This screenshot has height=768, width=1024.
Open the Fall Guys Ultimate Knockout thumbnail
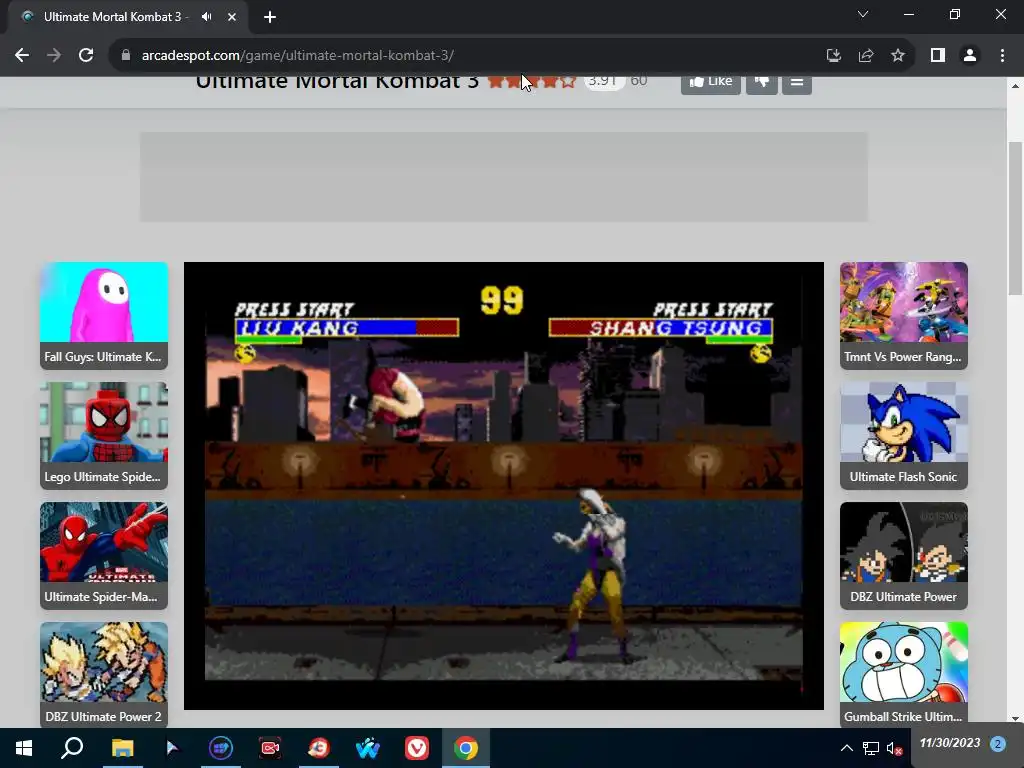point(104,315)
